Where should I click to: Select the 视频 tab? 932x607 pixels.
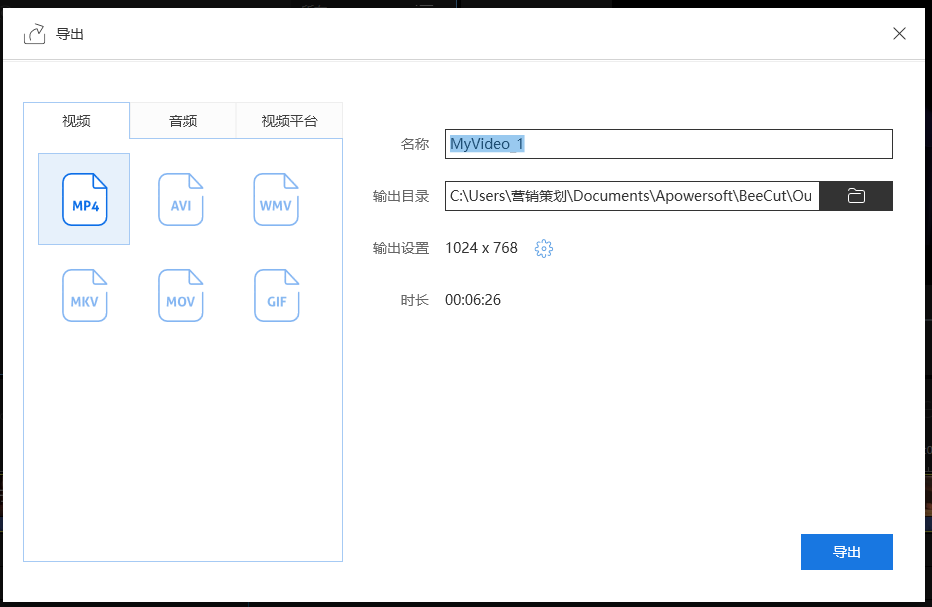coord(77,120)
